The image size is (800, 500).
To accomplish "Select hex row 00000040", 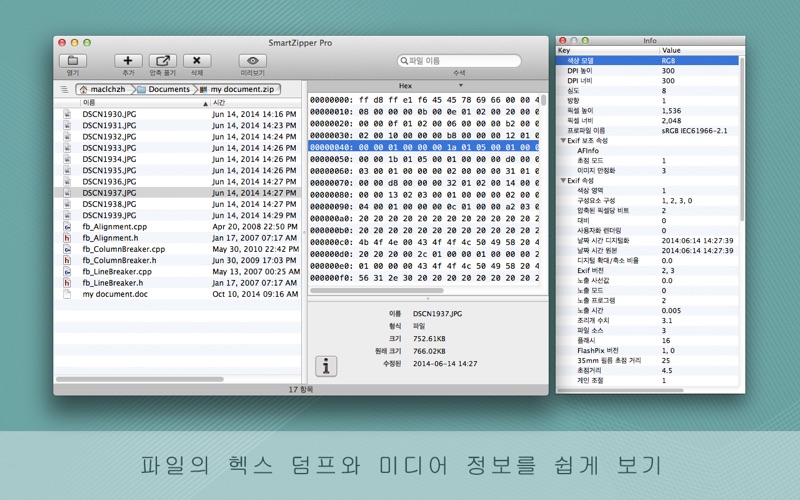I will pos(423,147).
